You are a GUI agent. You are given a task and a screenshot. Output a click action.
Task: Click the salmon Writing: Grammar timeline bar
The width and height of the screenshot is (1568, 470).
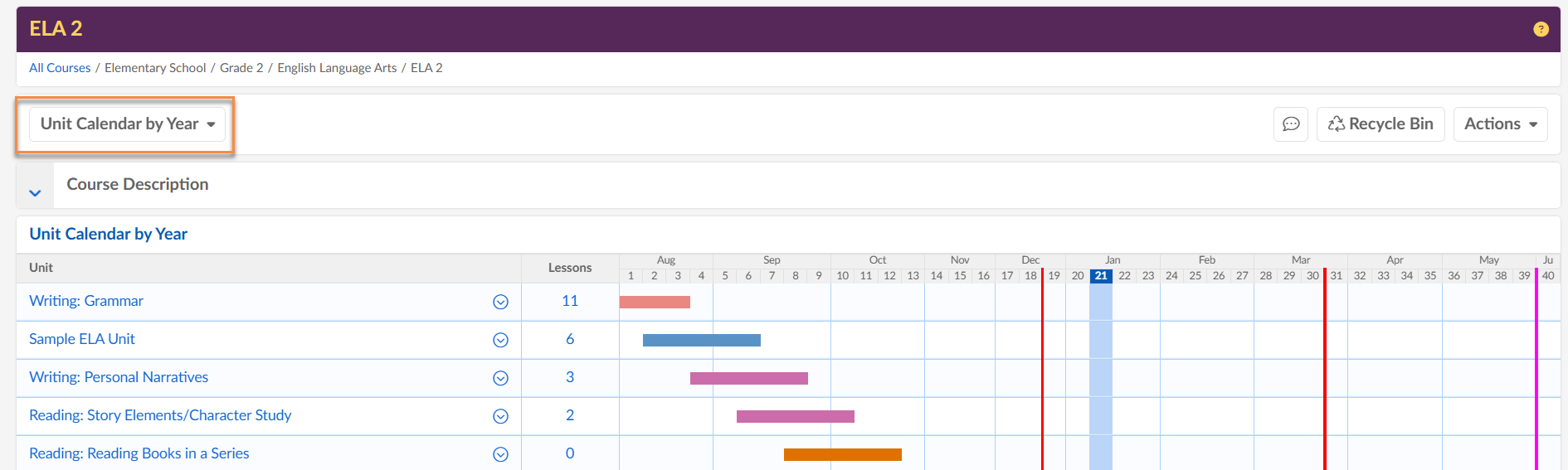click(655, 302)
